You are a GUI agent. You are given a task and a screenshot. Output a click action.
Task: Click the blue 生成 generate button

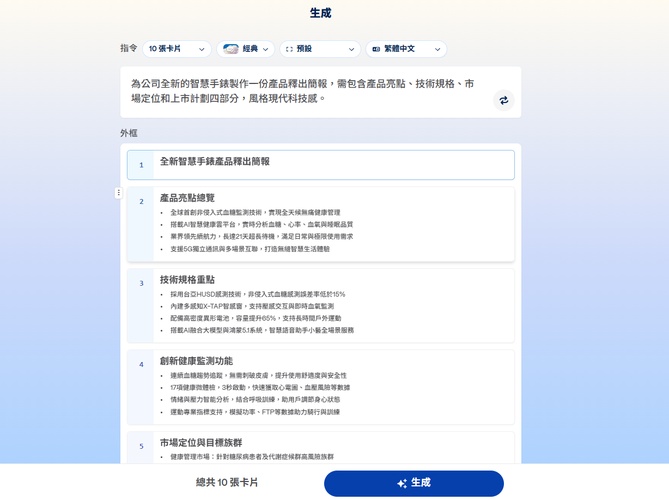pyautogui.click(x=414, y=483)
